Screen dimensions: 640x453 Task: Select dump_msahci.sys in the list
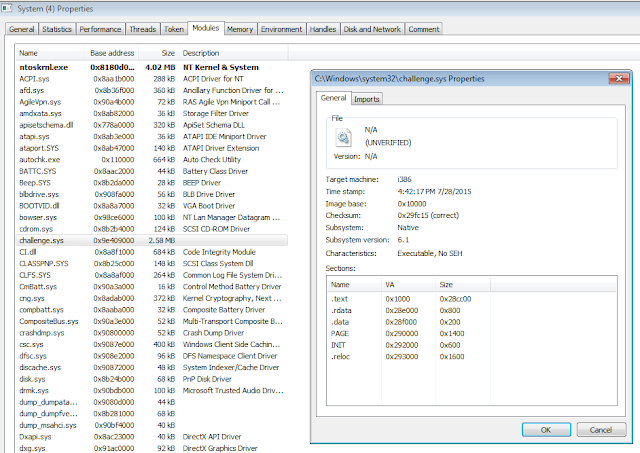[152, 425]
